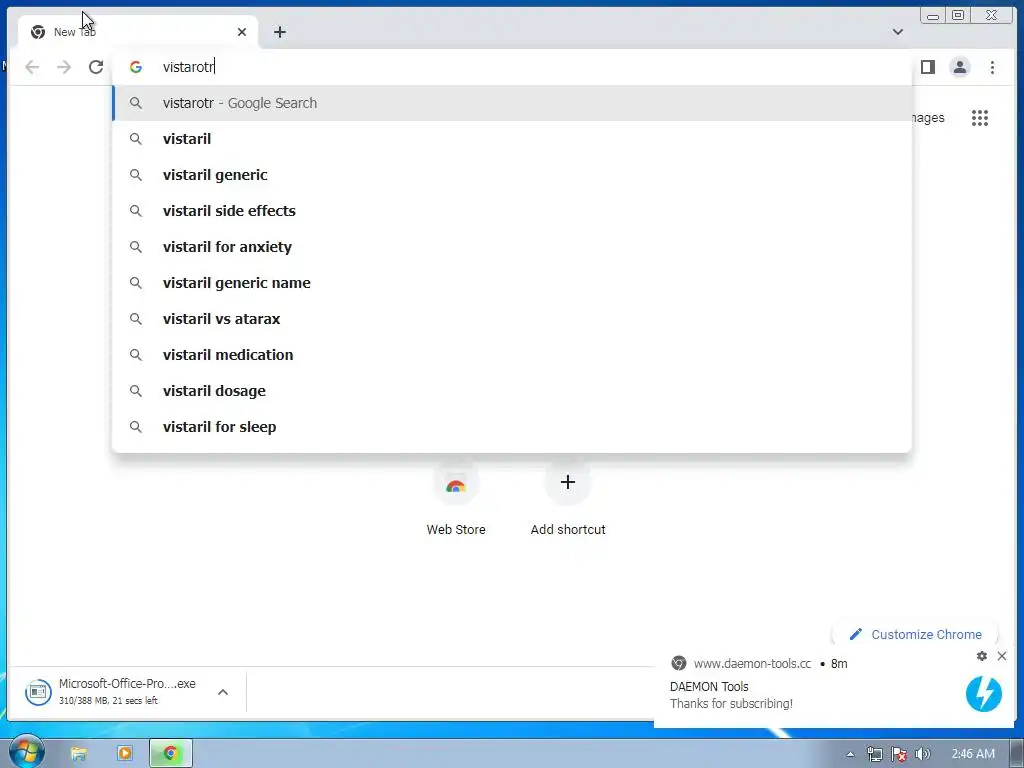Click the volume speaker tray icon
This screenshot has height=768, width=1024.
922,754
